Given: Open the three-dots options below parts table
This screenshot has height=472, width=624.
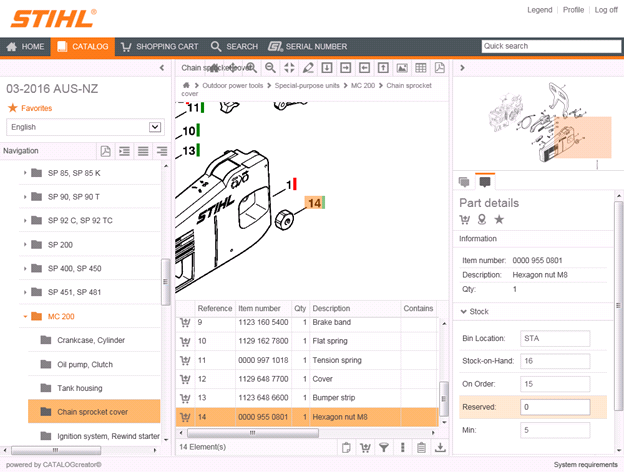Looking at the screenshot, I should click(402, 448).
